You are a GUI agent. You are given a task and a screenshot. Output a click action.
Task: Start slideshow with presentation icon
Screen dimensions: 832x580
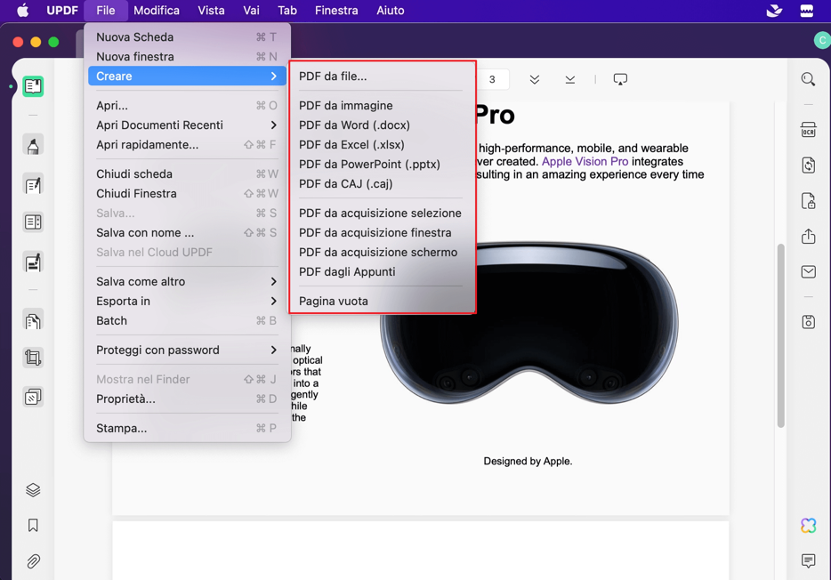[x=620, y=79]
